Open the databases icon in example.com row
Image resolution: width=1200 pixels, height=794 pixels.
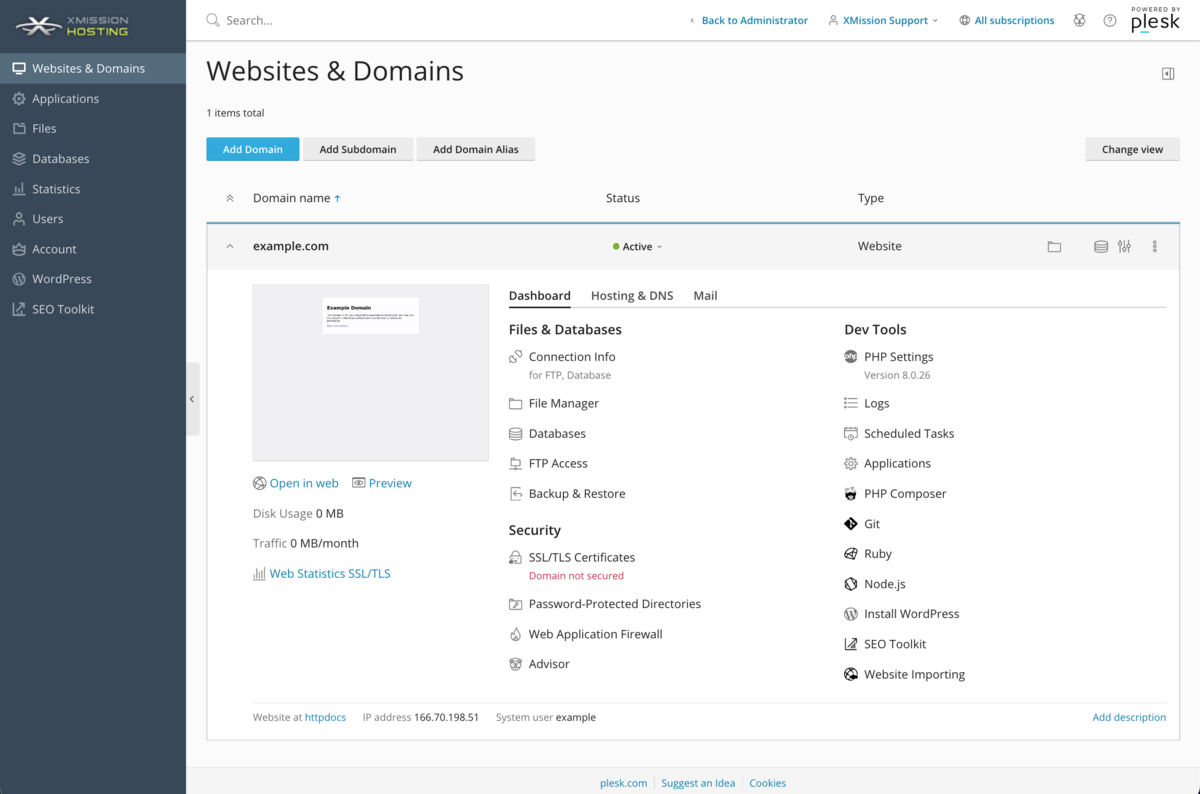click(1101, 247)
